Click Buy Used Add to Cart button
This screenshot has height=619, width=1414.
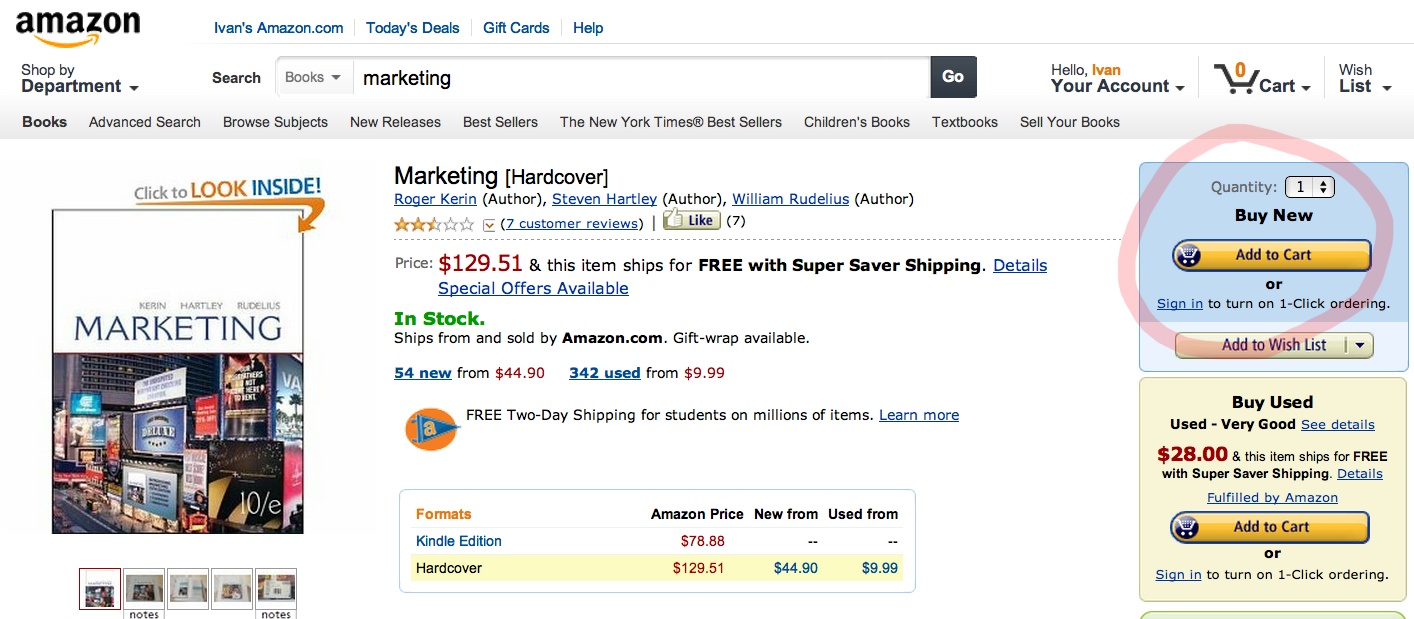coord(1270,527)
